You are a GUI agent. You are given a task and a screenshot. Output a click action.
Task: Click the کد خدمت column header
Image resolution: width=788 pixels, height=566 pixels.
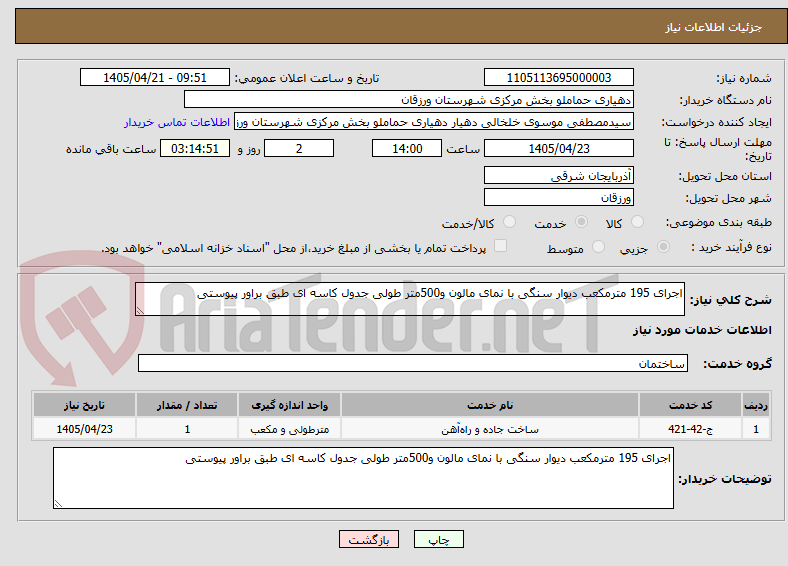(x=691, y=405)
